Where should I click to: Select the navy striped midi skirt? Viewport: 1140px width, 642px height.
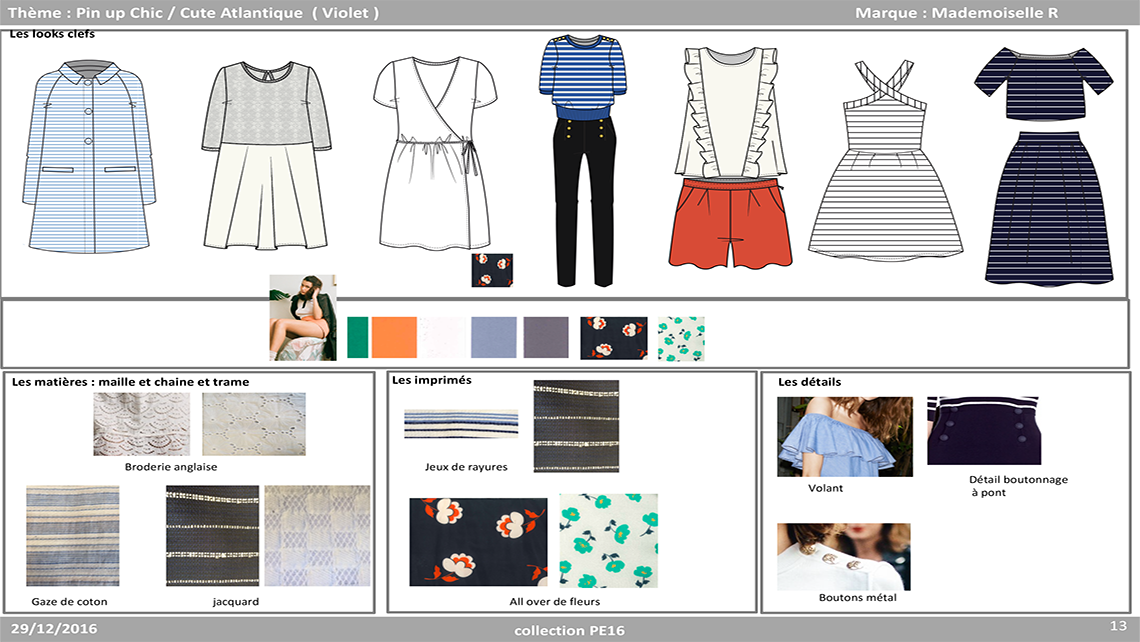1049,208
